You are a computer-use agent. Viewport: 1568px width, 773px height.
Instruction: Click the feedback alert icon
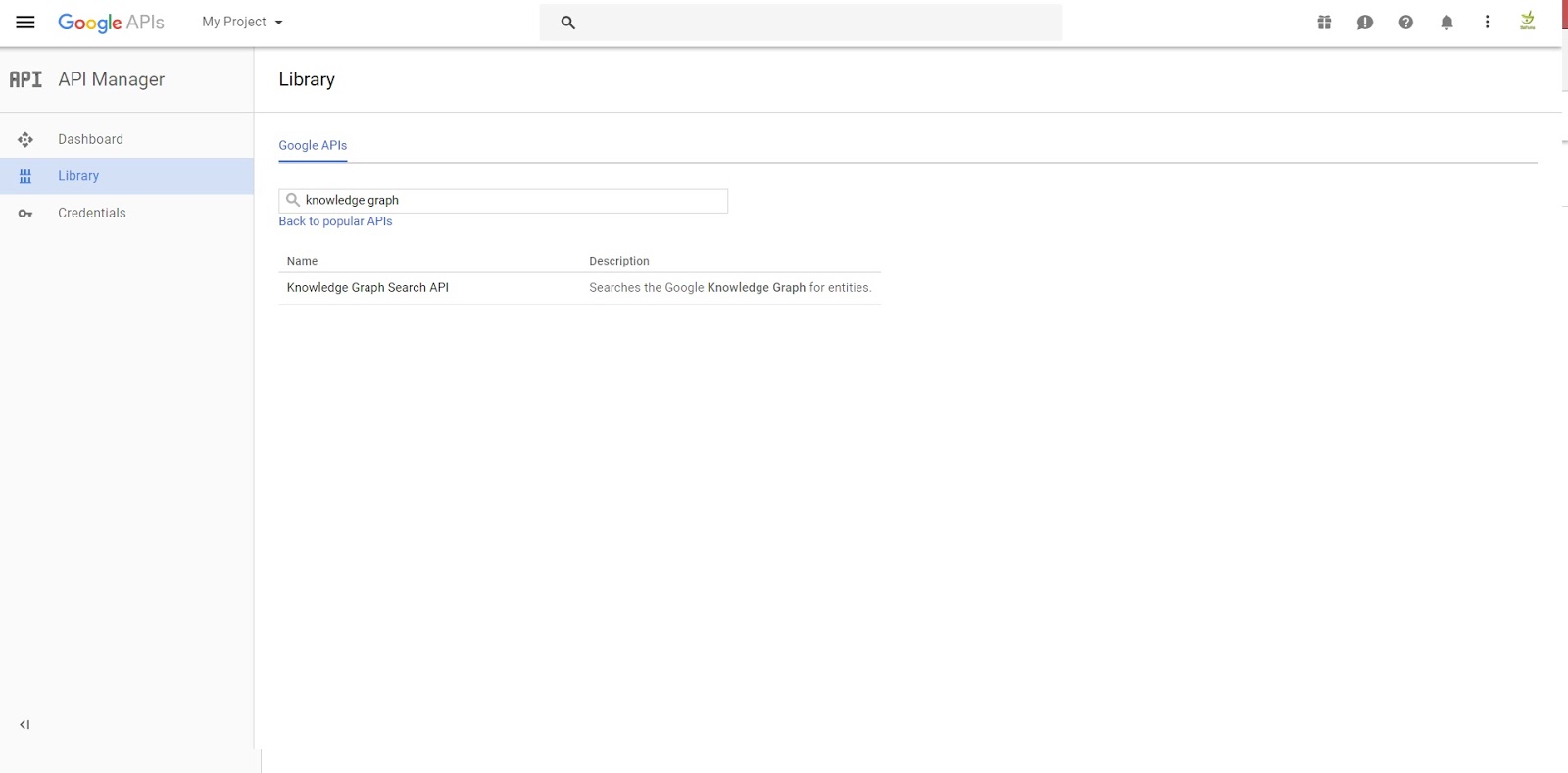(1365, 23)
